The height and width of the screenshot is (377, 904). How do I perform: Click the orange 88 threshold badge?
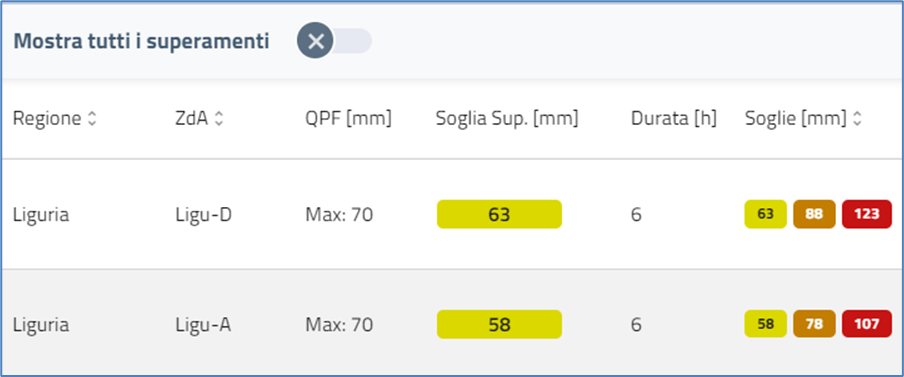814,214
